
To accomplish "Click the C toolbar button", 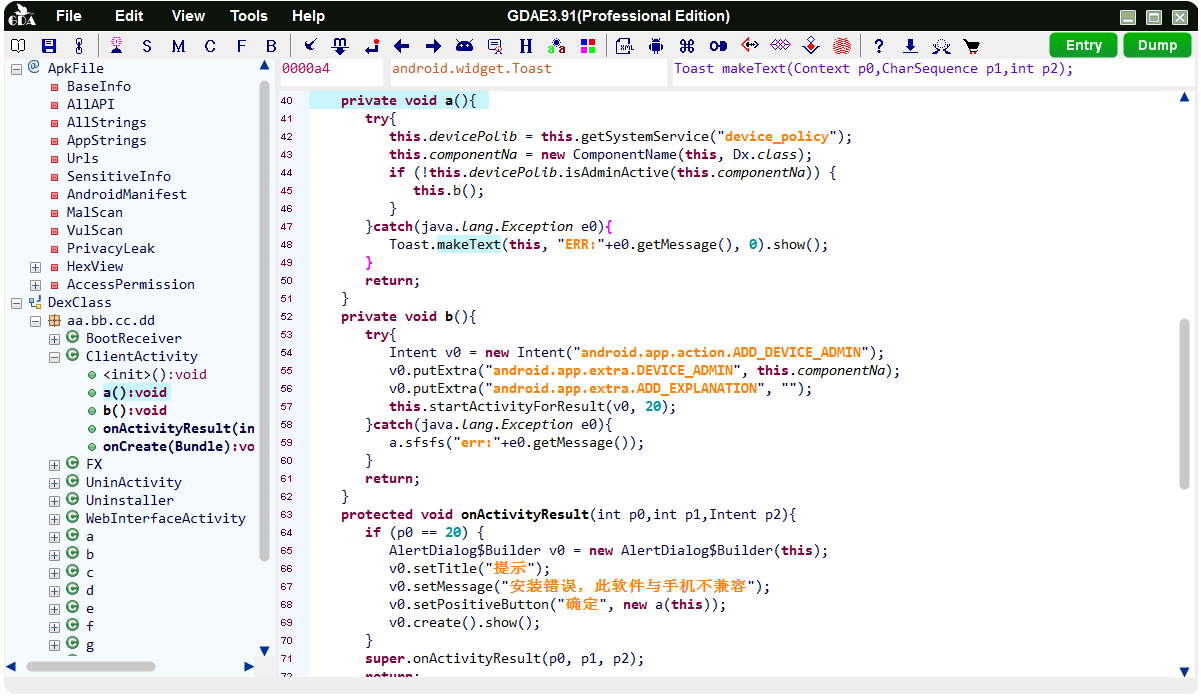I will point(209,46).
